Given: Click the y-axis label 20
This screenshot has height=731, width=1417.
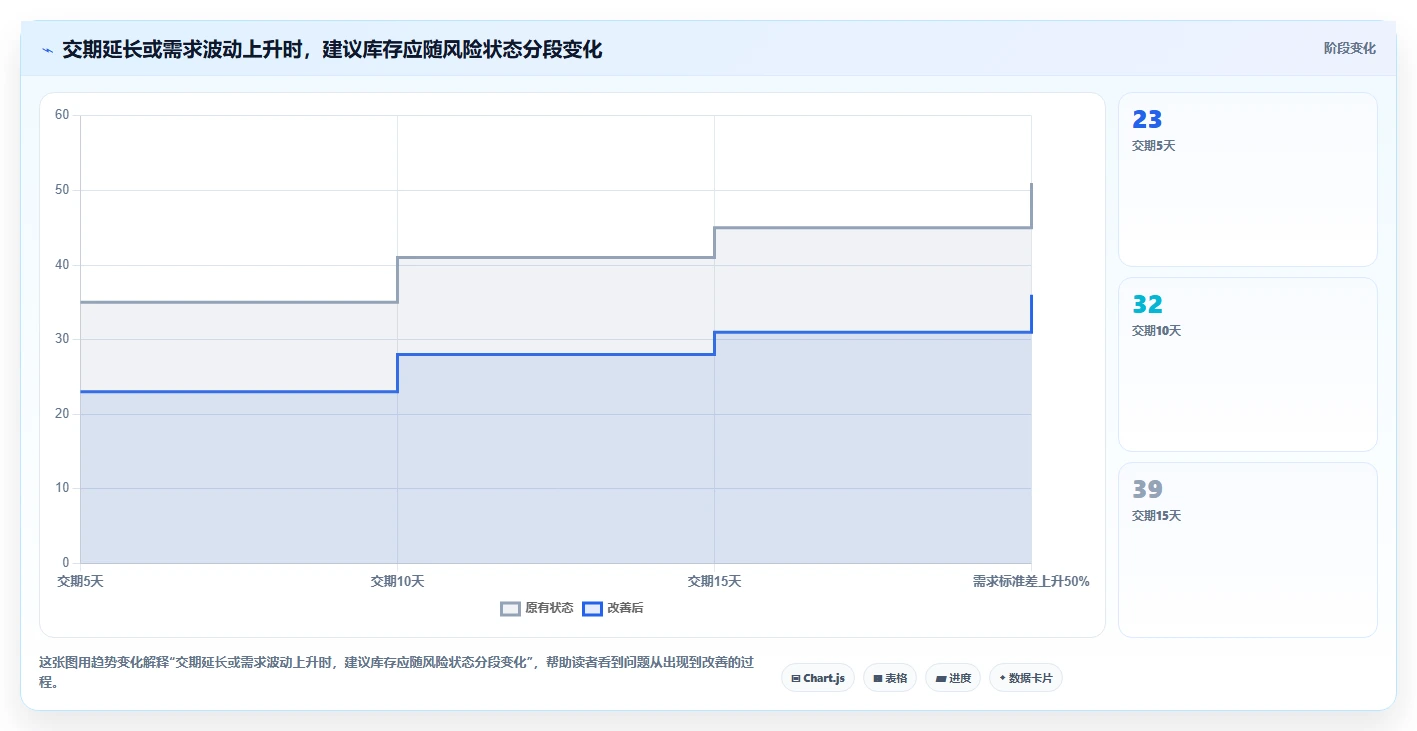Looking at the screenshot, I should (62, 414).
